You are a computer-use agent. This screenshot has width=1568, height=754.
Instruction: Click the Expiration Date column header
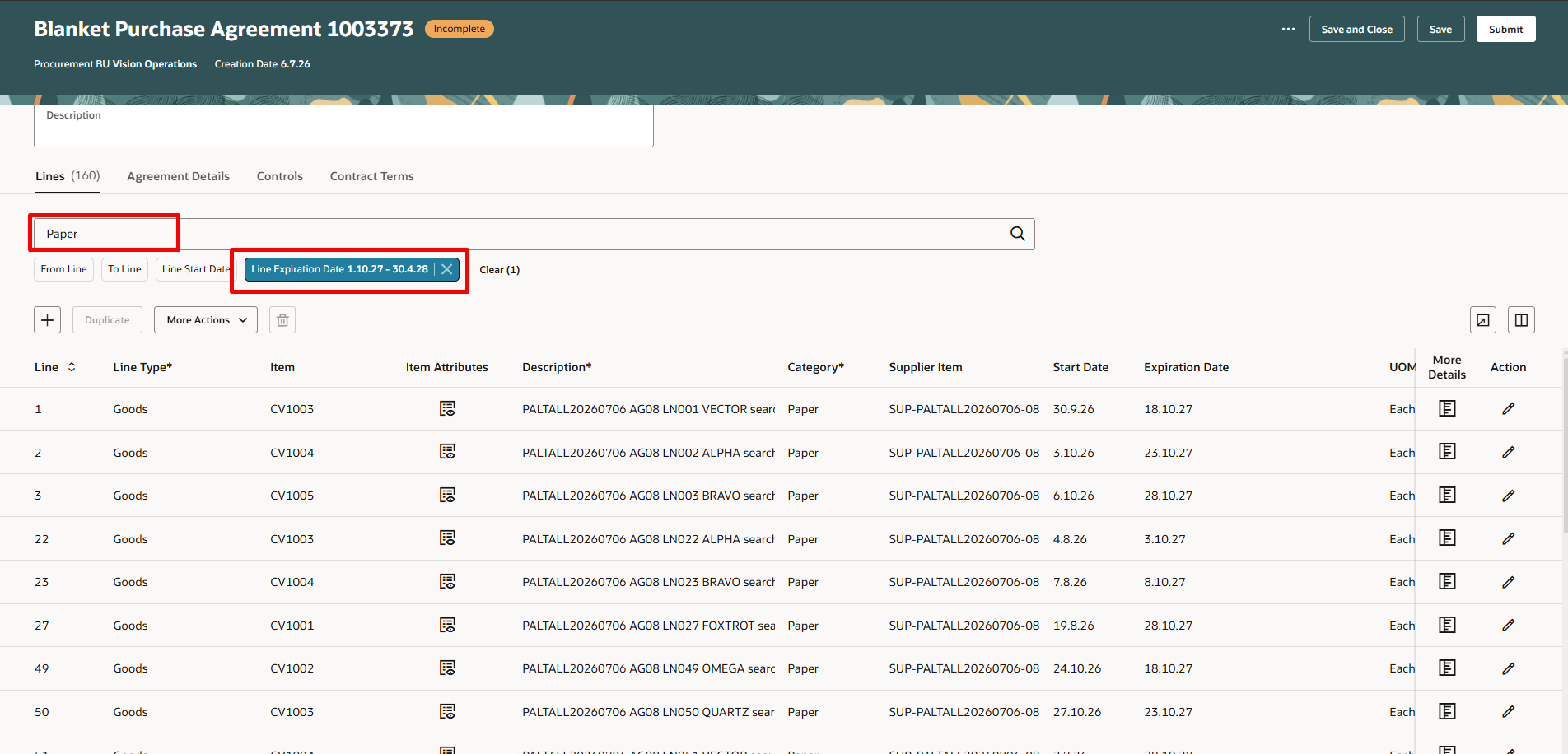tap(1186, 367)
